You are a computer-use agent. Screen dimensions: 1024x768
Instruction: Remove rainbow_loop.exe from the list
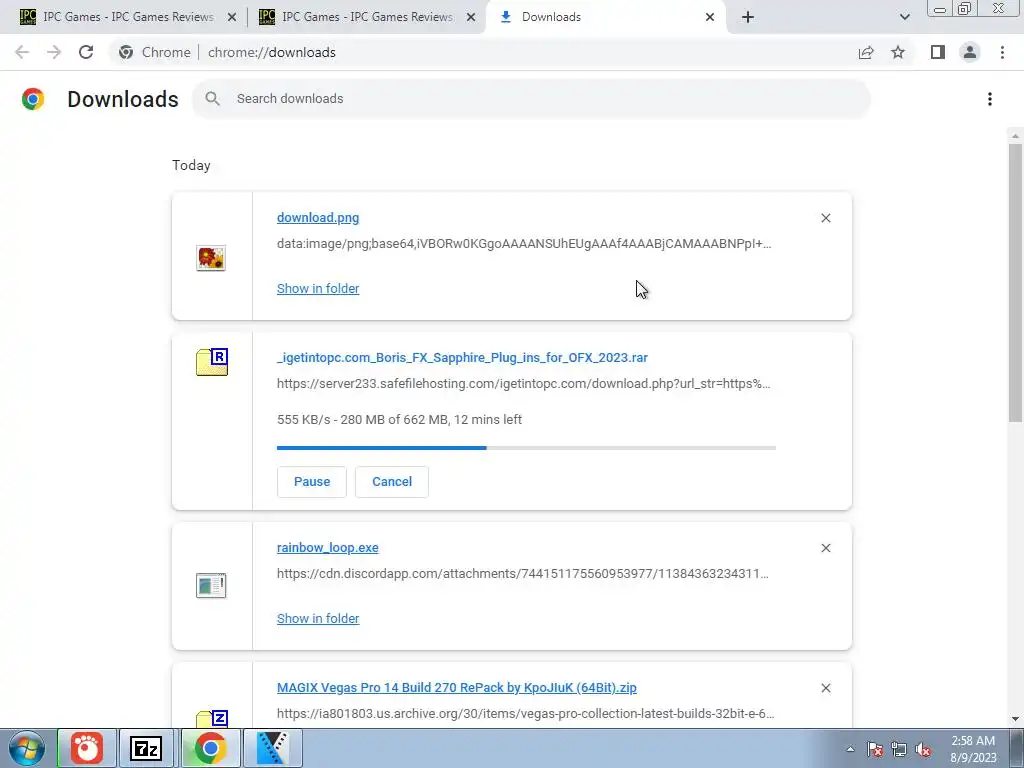[825, 548]
